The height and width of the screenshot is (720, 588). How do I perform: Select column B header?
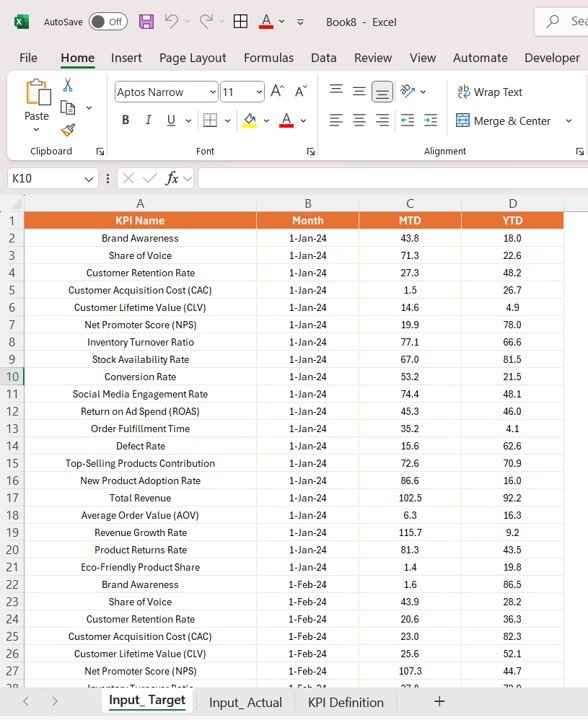point(308,203)
